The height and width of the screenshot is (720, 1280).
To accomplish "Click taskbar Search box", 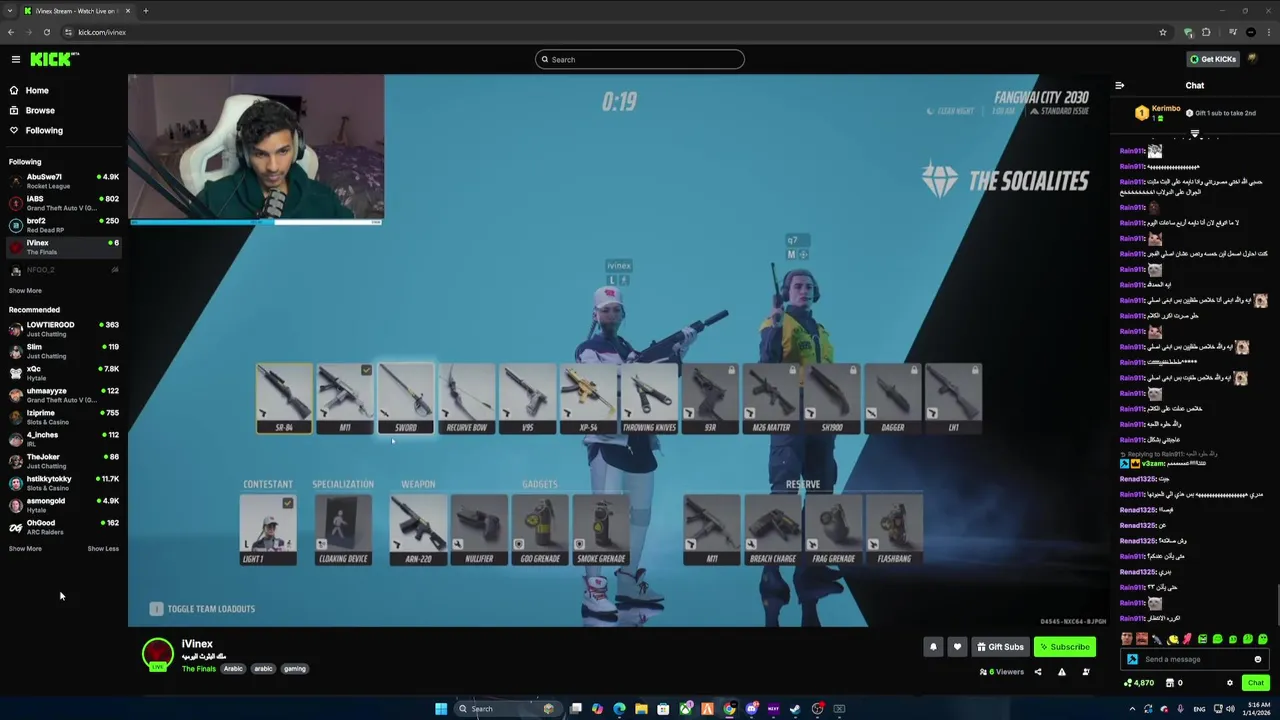I will pos(506,709).
